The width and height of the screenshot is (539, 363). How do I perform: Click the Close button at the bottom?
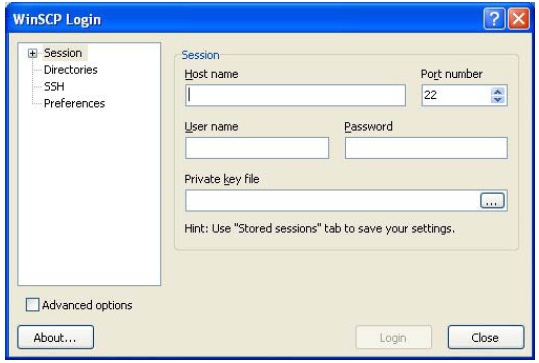point(486,338)
